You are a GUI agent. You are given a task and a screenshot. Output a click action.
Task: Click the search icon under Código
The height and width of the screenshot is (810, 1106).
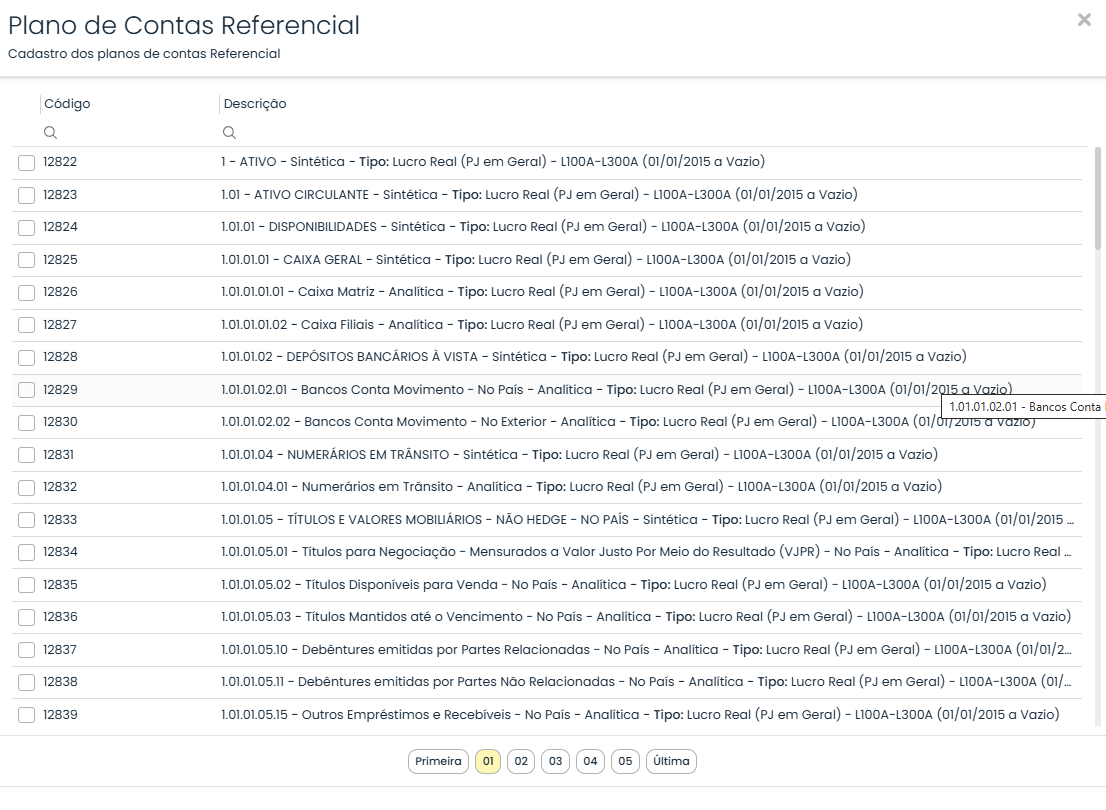(50, 133)
